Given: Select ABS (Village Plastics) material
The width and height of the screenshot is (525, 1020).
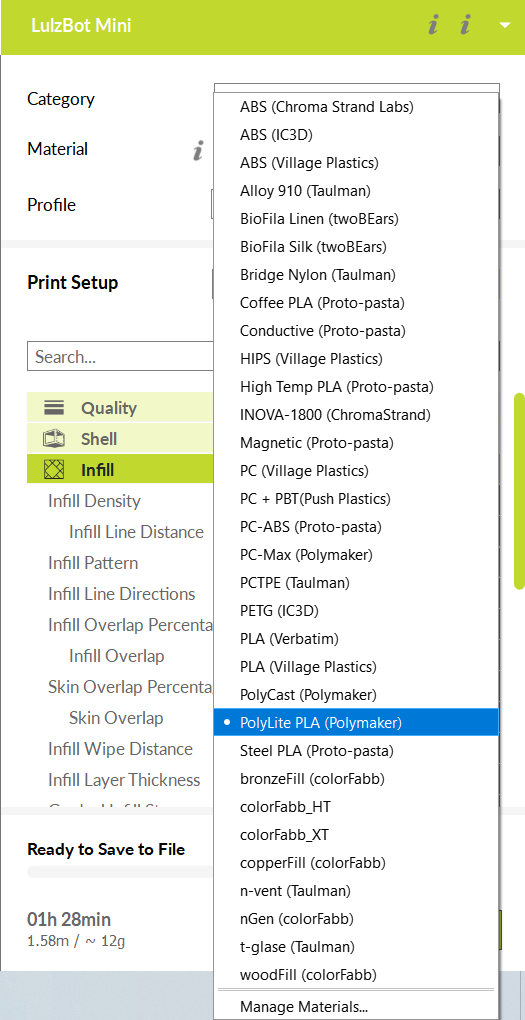Looking at the screenshot, I should (x=357, y=163).
